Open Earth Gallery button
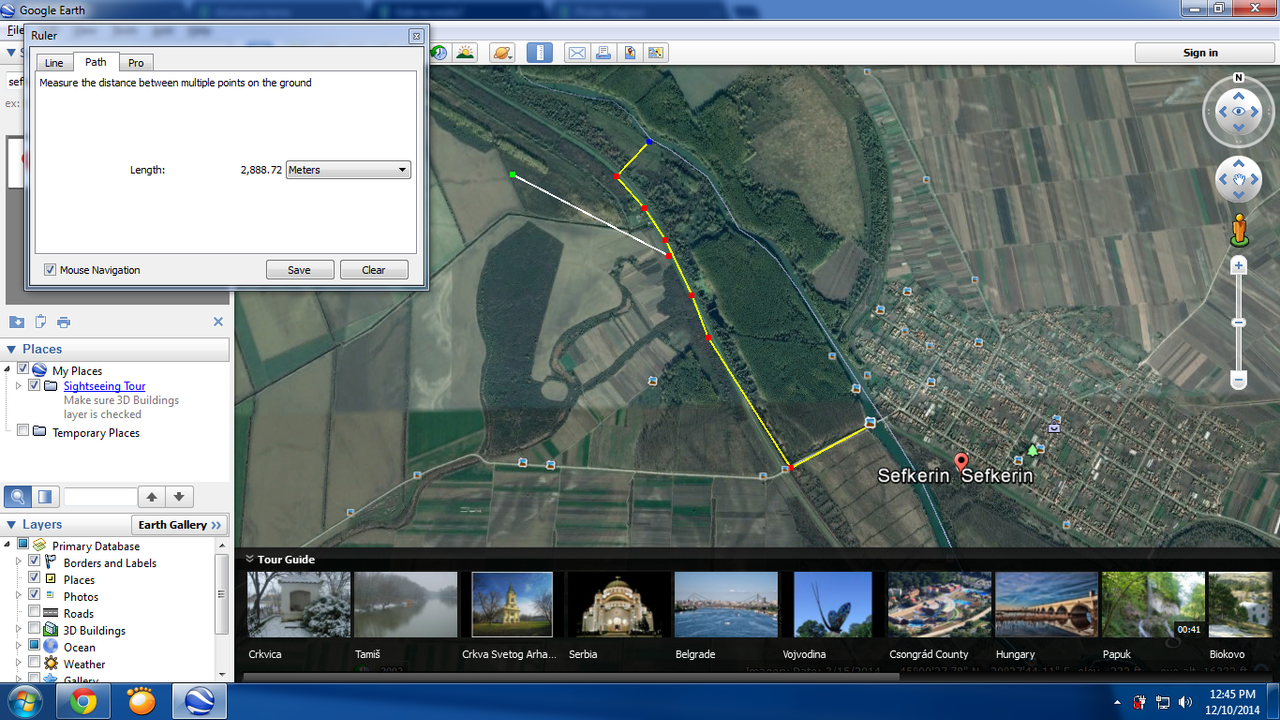The image size is (1280, 720). point(180,525)
